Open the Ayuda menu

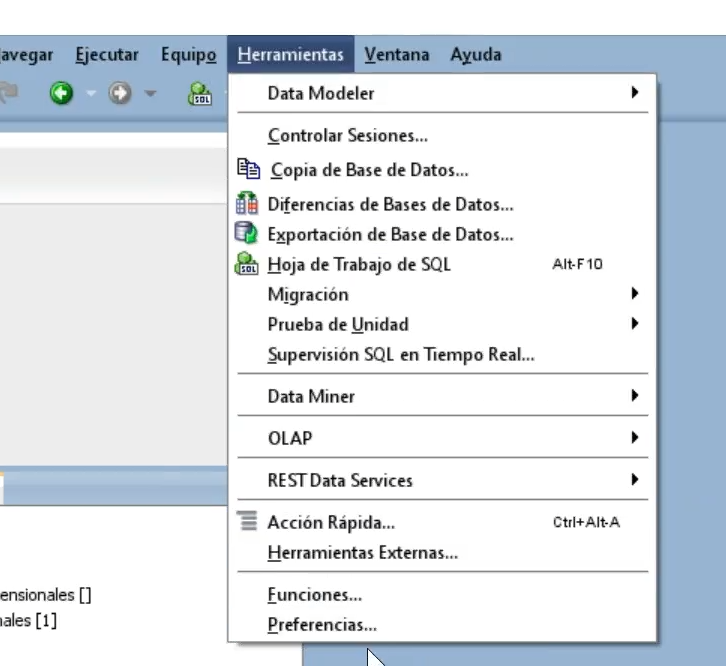(476, 55)
